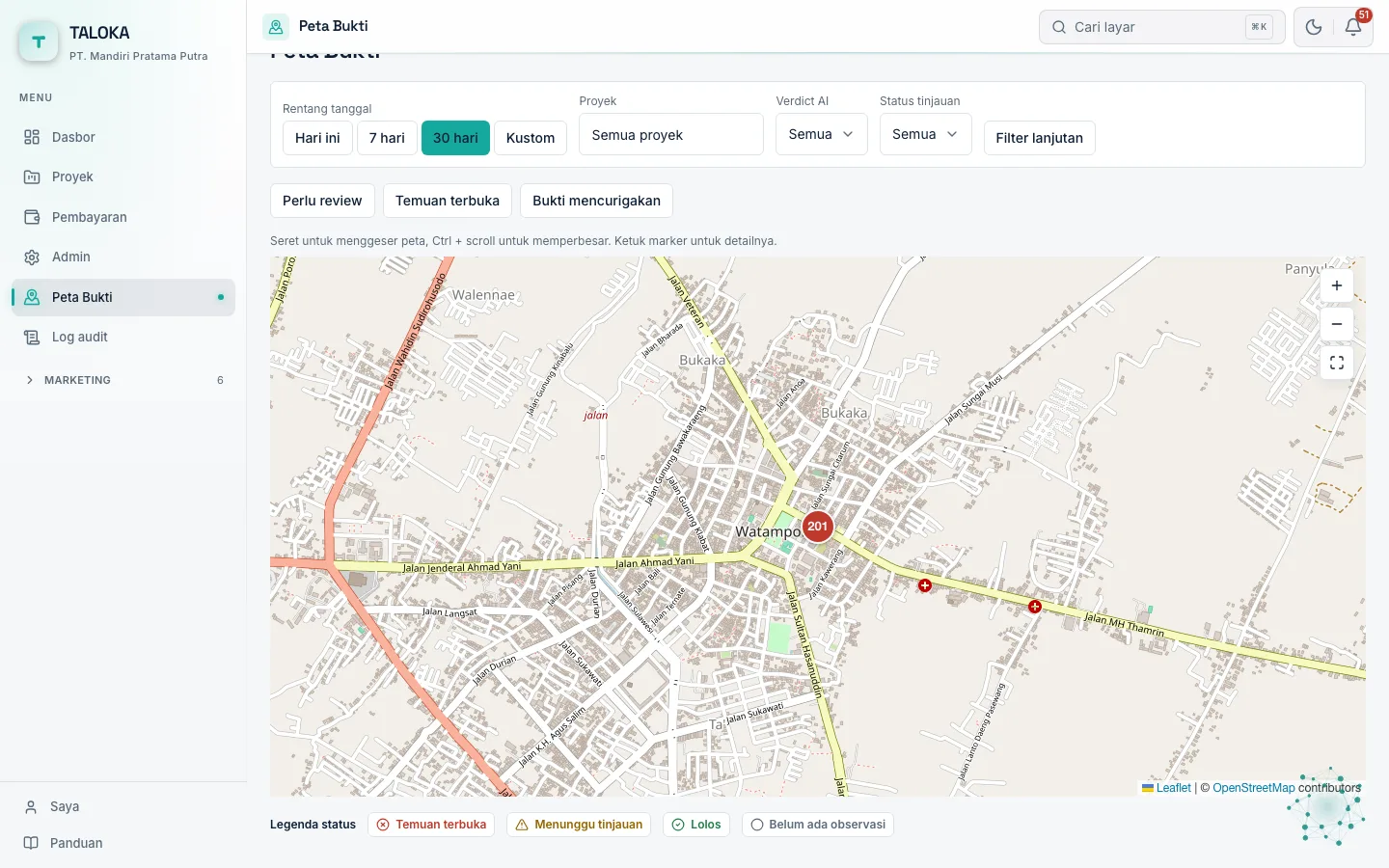Open notifications bell icon
Viewport: 1389px width, 868px height.
tap(1353, 27)
